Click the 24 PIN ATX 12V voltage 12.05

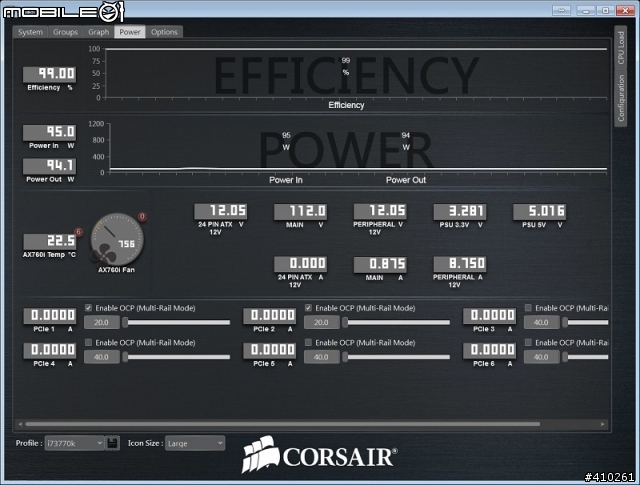[x=221, y=211]
